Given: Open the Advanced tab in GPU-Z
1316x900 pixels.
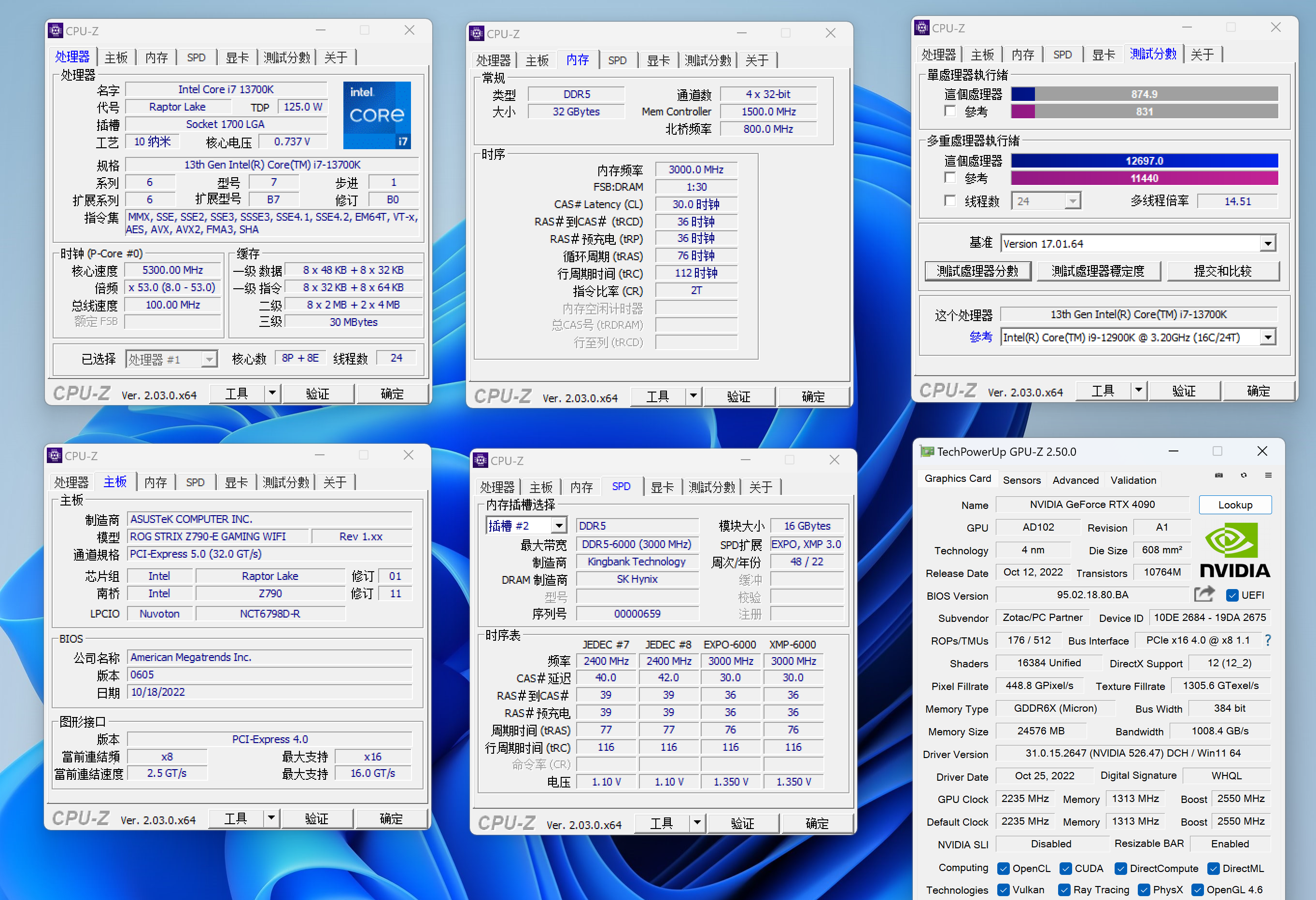Looking at the screenshot, I should click(1075, 480).
